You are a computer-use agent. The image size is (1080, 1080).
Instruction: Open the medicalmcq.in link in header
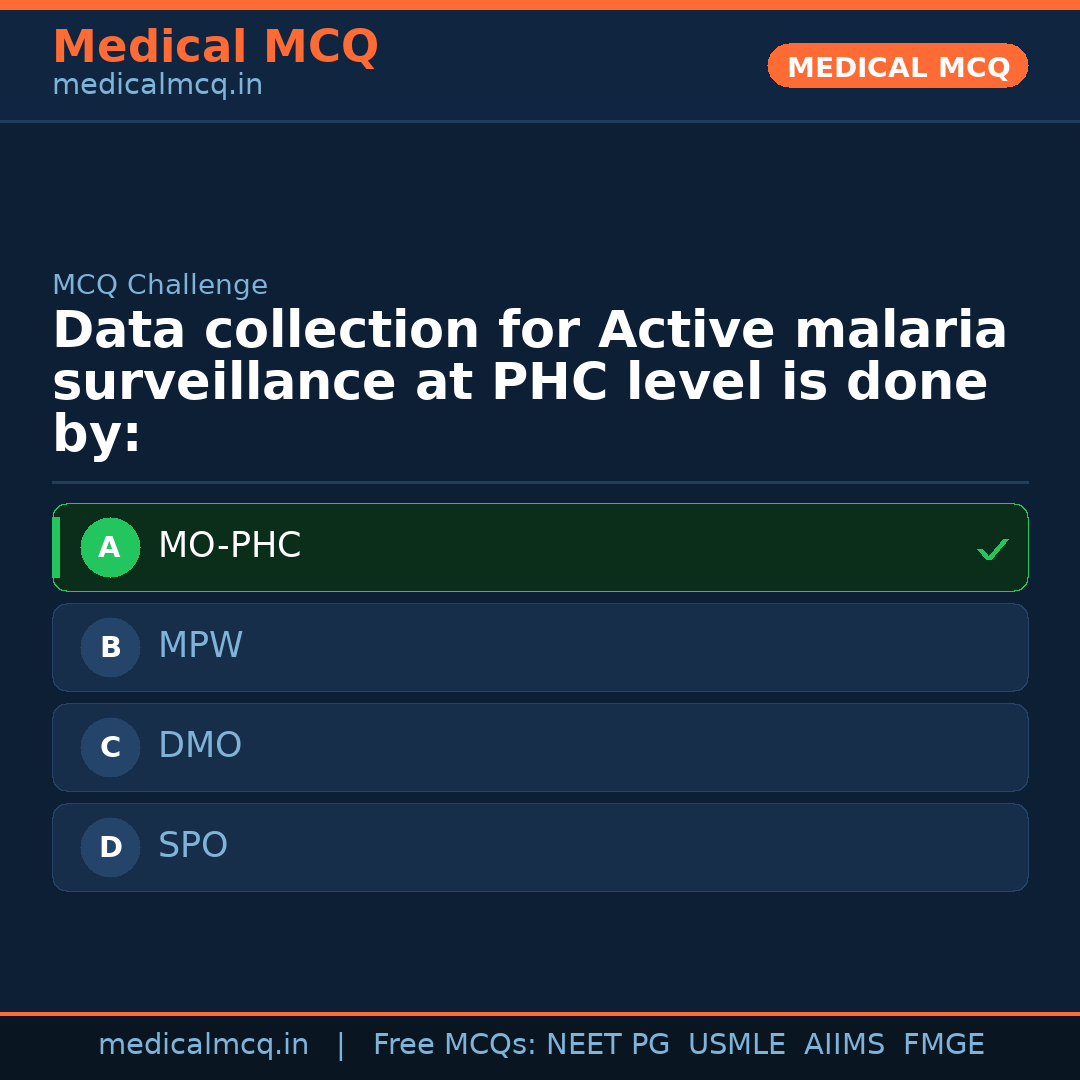157,86
